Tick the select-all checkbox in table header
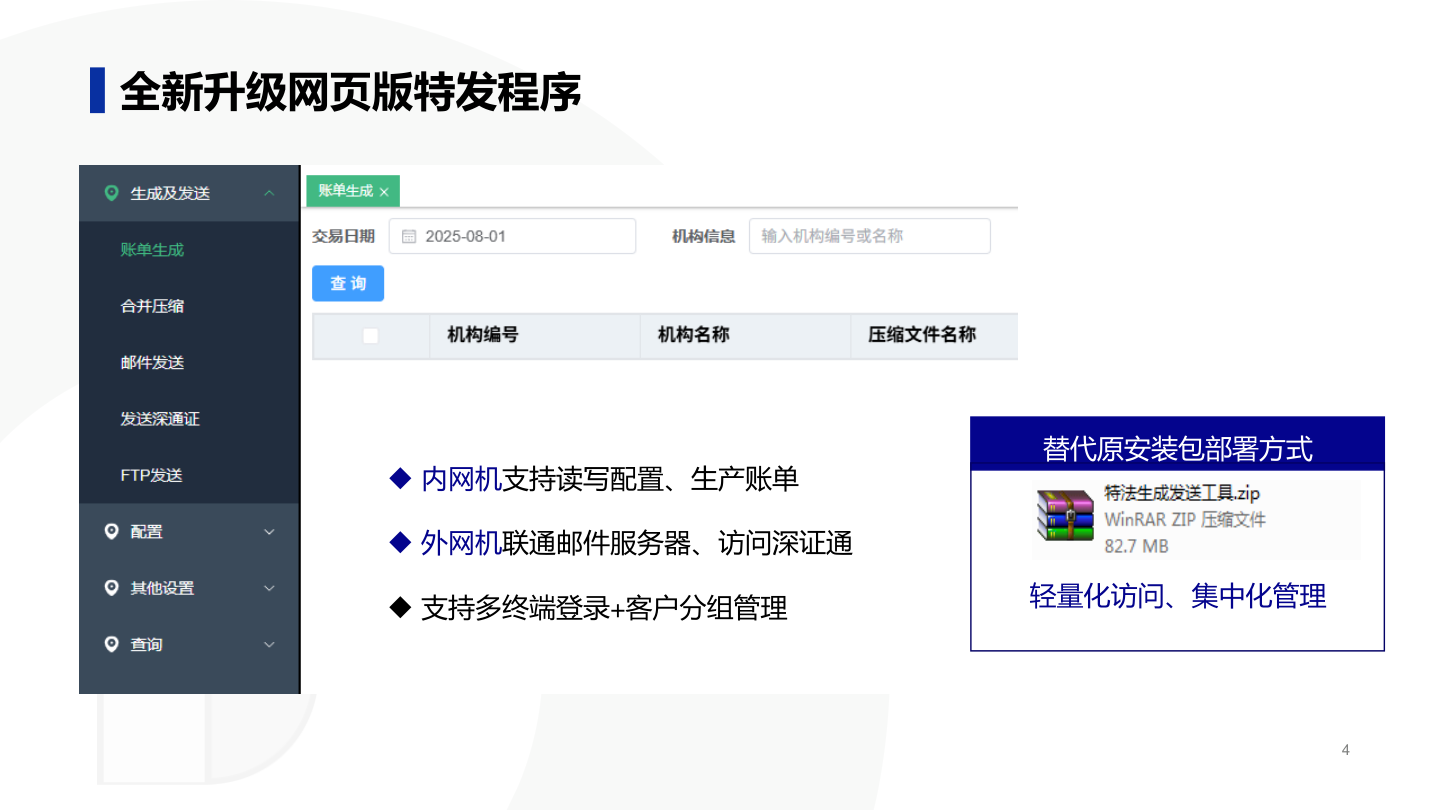This screenshot has height=810, width=1440. pyautogui.click(x=370, y=336)
